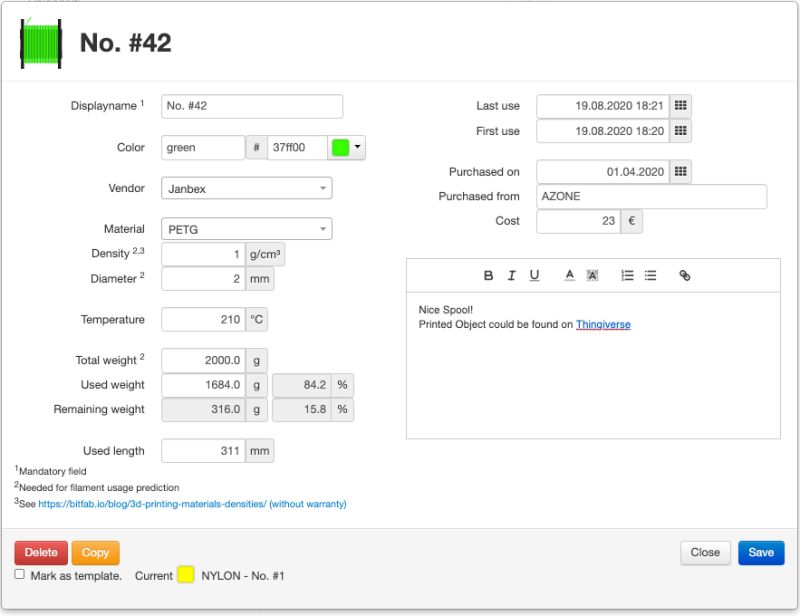Set the text background highlight color
The image size is (800, 616).
[x=592, y=276]
